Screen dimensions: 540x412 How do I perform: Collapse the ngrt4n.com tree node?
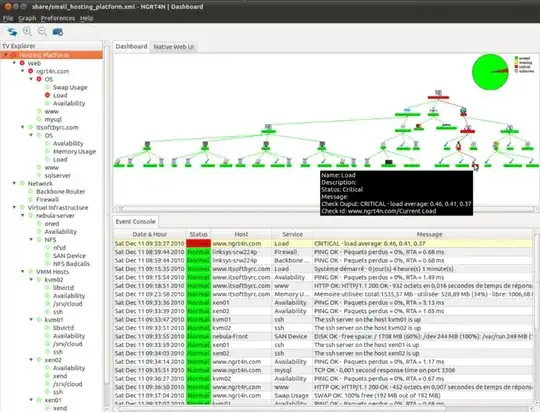[x=23, y=71]
